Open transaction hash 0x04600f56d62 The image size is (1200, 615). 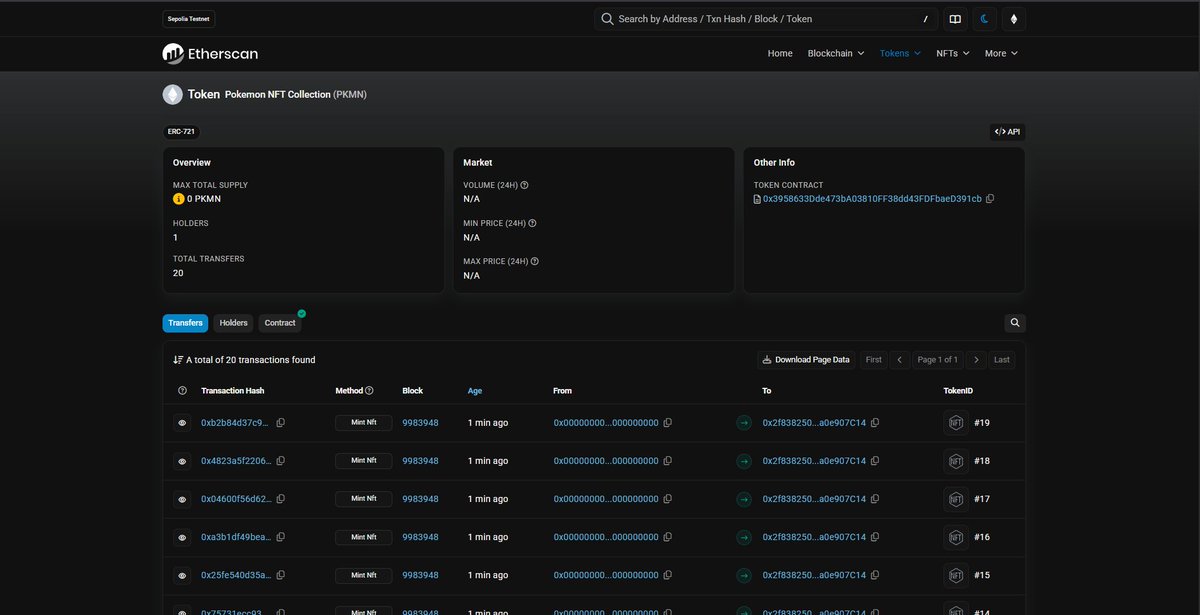pos(235,499)
